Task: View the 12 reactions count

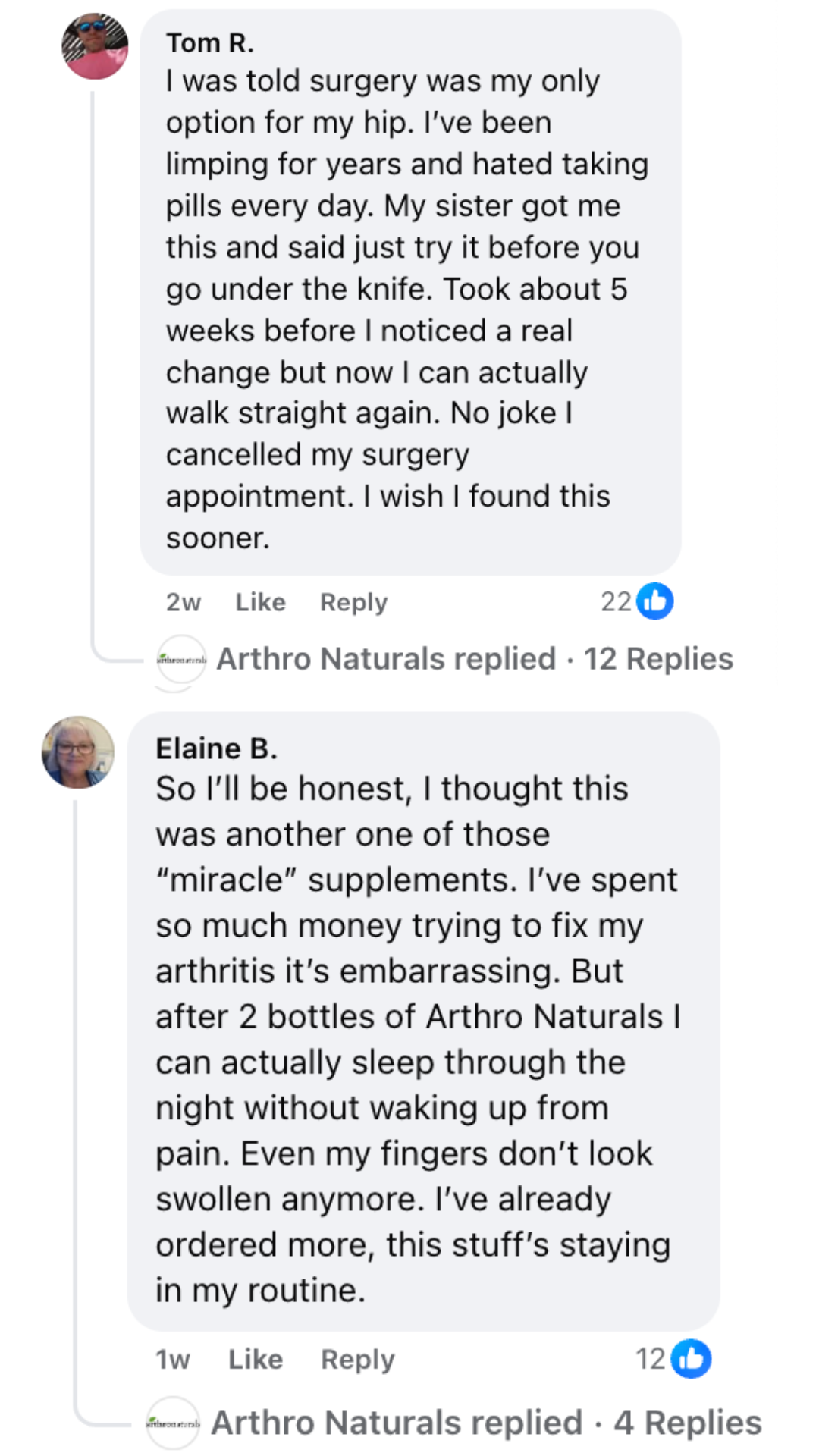Action: coord(651,1358)
